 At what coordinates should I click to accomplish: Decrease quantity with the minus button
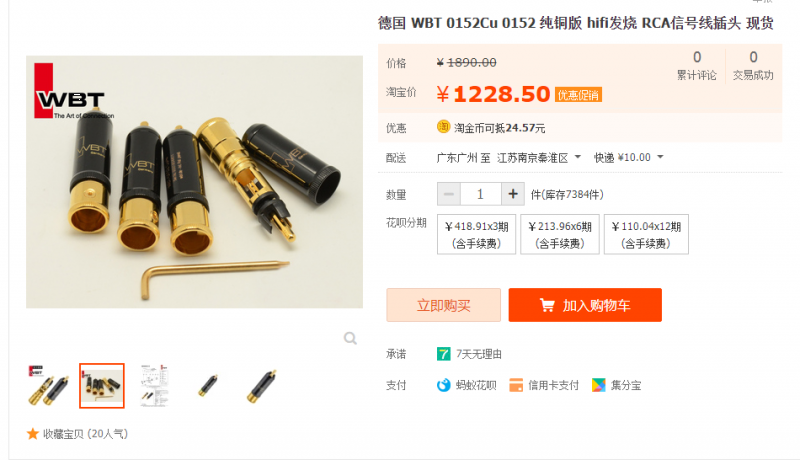click(x=449, y=194)
